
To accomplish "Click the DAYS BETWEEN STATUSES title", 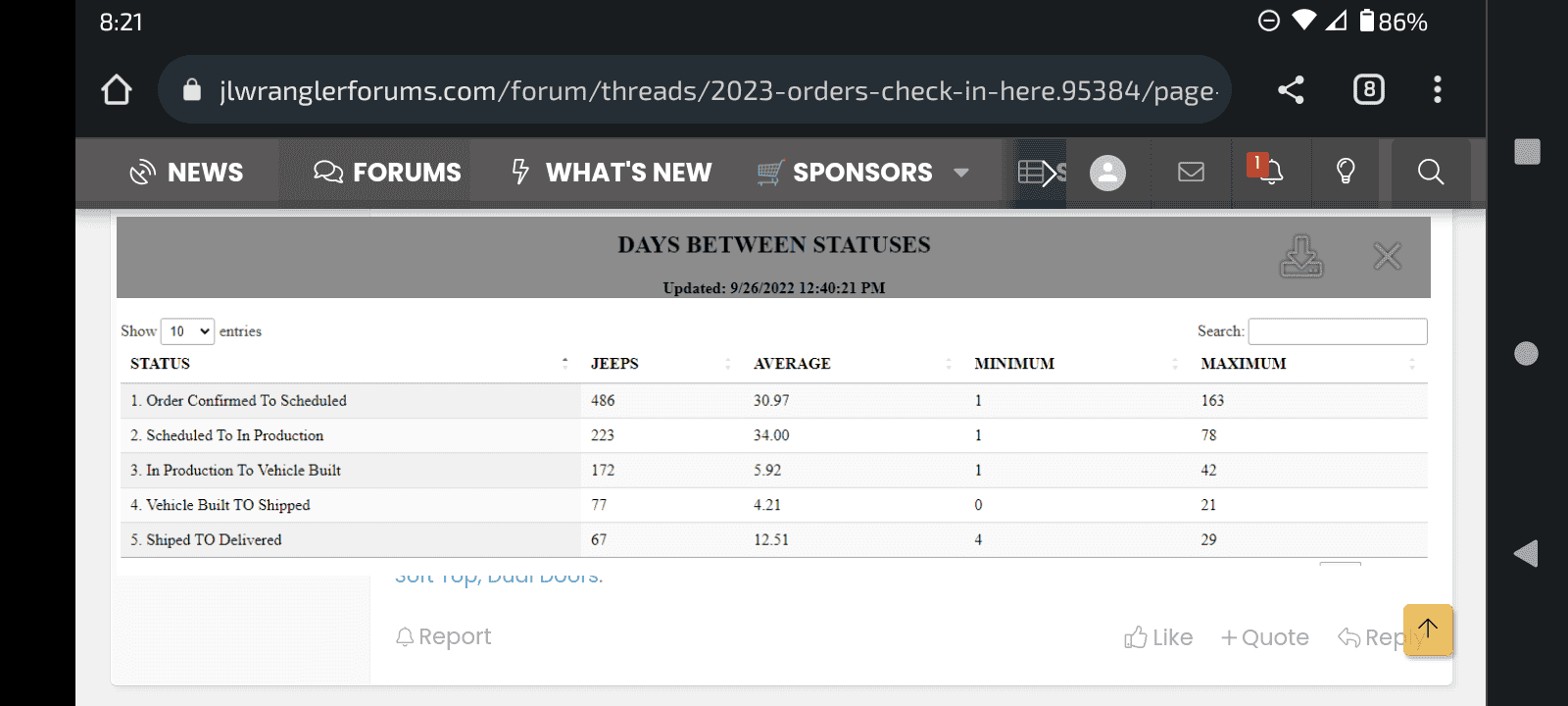I will [x=774, y=245].
